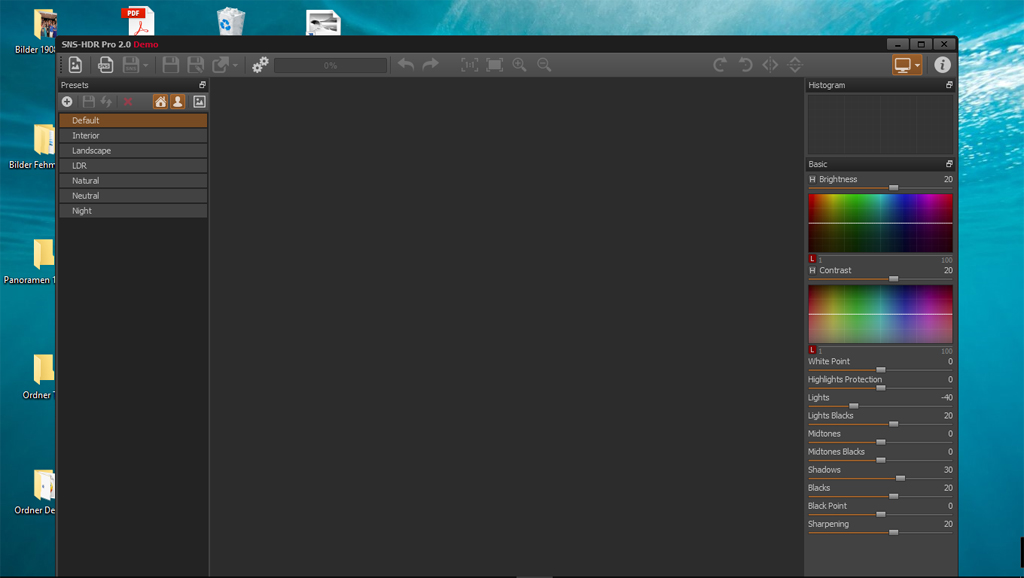
Task: Click the fit-to-window zoom icon
Action: (x=494, y=65)
